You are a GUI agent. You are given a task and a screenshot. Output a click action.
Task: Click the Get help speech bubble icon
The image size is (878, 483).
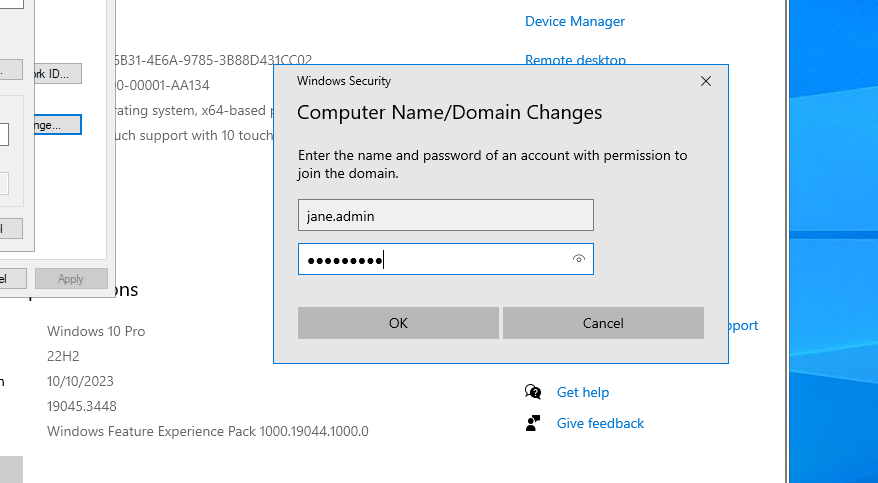(533, 392)
